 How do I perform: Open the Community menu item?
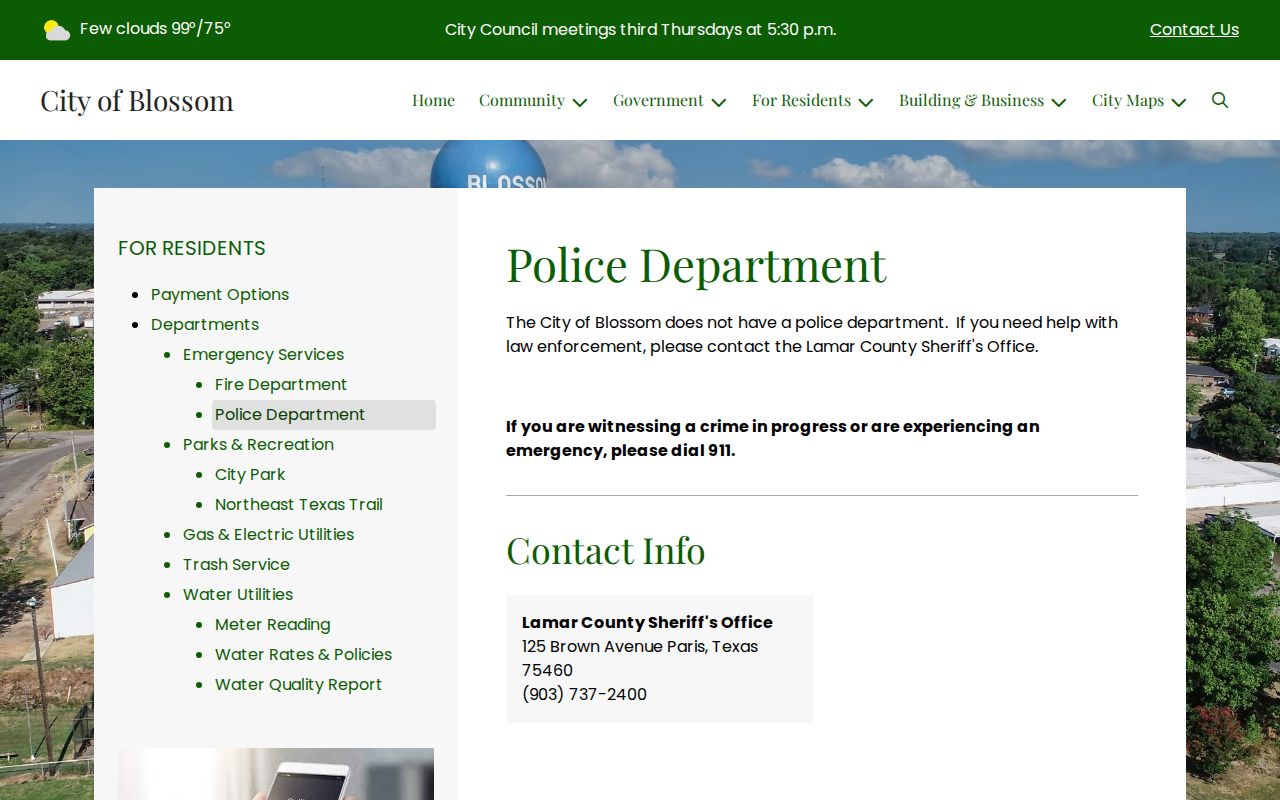click(522, 100)
